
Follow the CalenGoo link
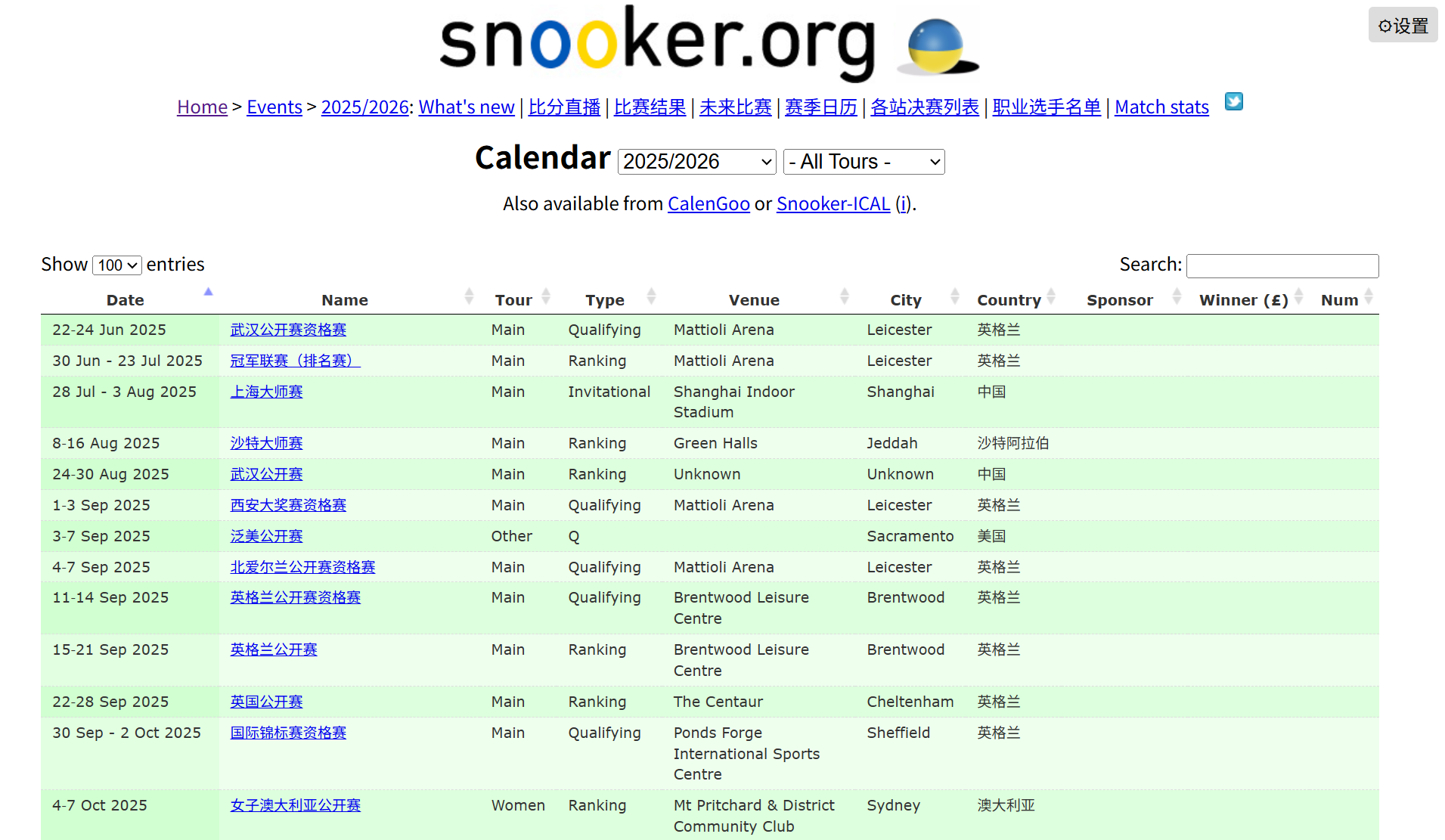(x=709, y=204)
